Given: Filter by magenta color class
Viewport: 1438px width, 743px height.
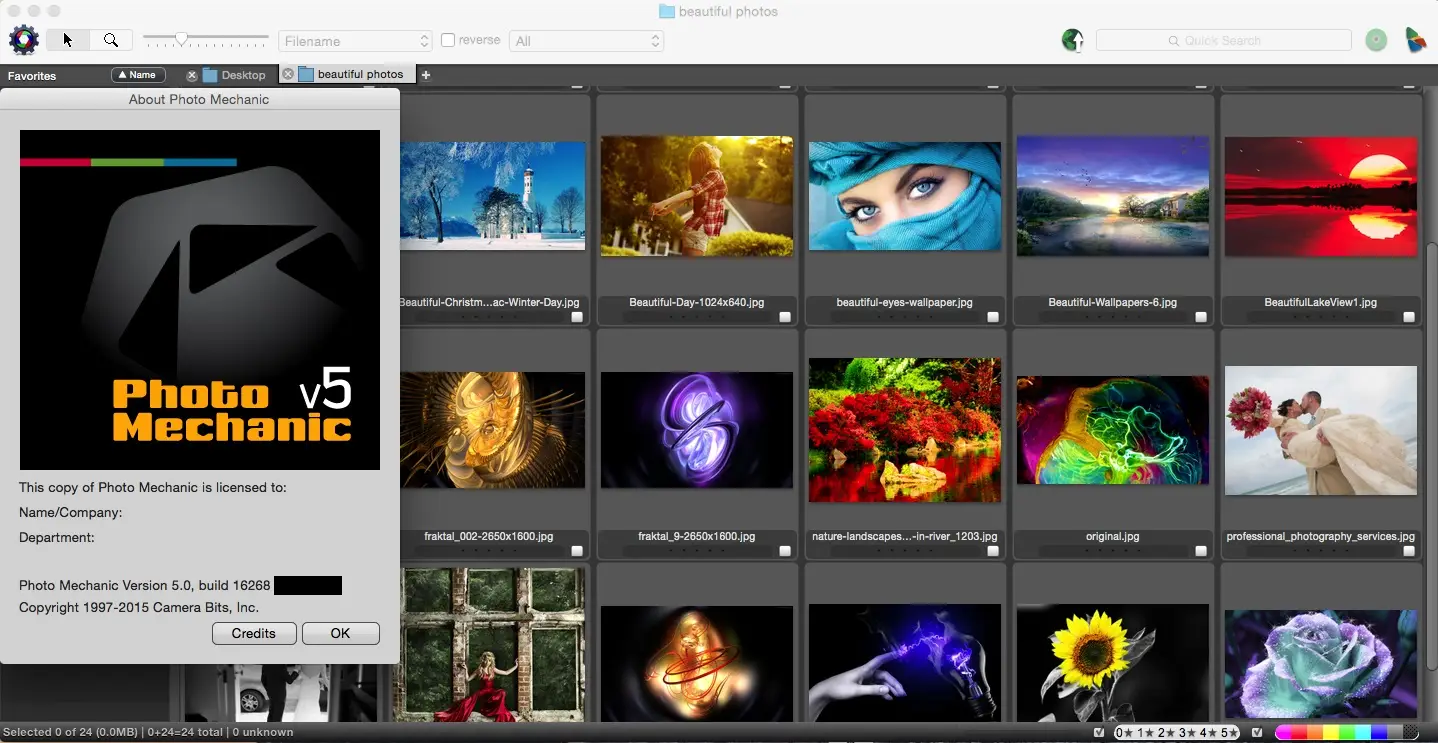Looking at the screenshot, I should [x=1283, y=733].
